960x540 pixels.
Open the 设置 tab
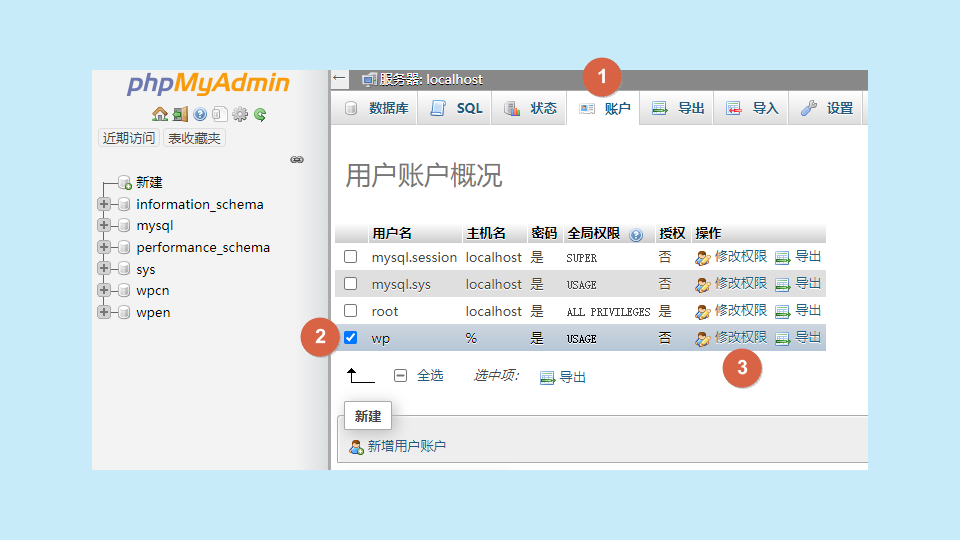coord(826,108)
